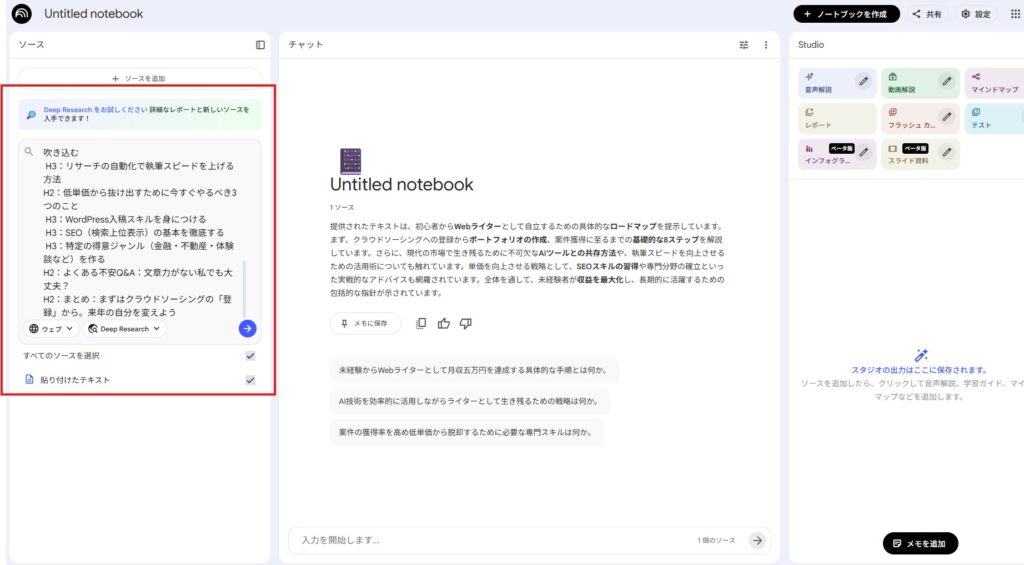The image size is (1024, 565).
Task: Collapse the ソース panel with the sidebar icon
Action: point(260,45)
